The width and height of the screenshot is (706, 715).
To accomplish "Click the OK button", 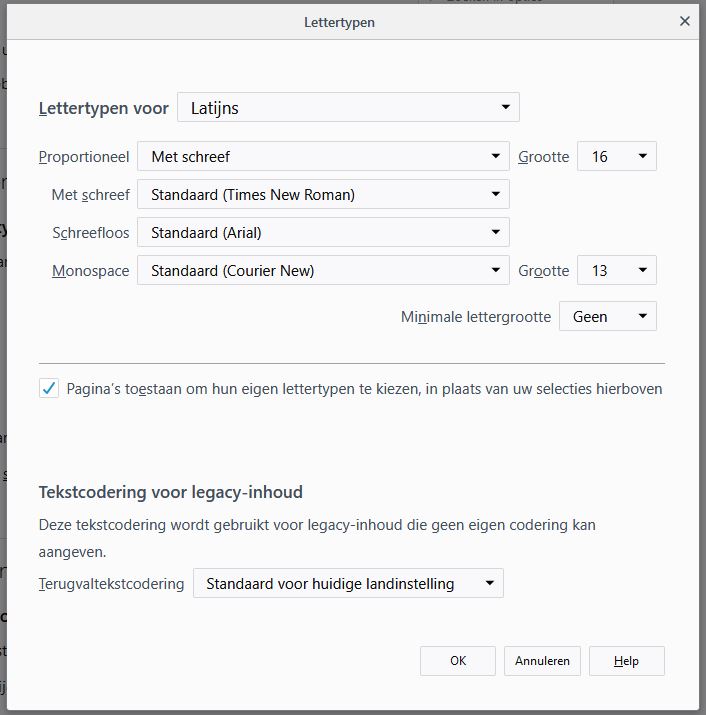I will click(458, 661).
